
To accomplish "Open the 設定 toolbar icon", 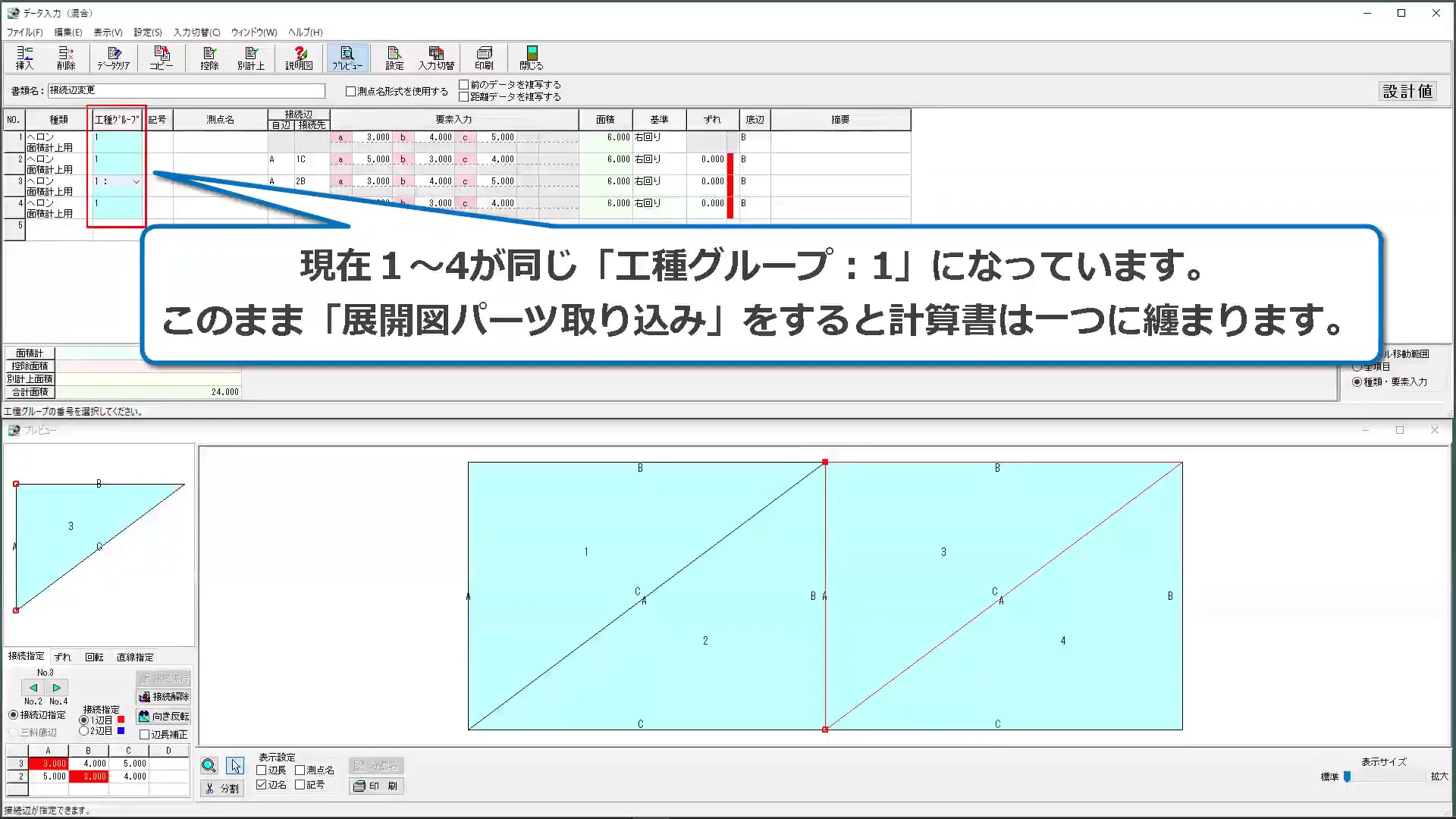I will (x=394, y=58).
